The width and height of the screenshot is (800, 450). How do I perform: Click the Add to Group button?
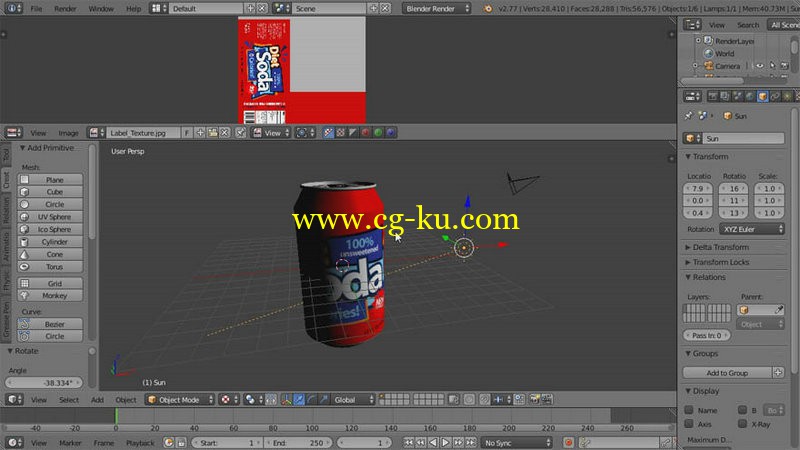click(x=727, y=373)
